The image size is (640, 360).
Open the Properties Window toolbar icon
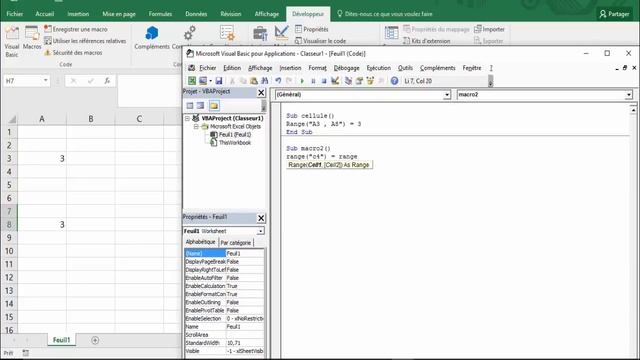click(359, 81)
